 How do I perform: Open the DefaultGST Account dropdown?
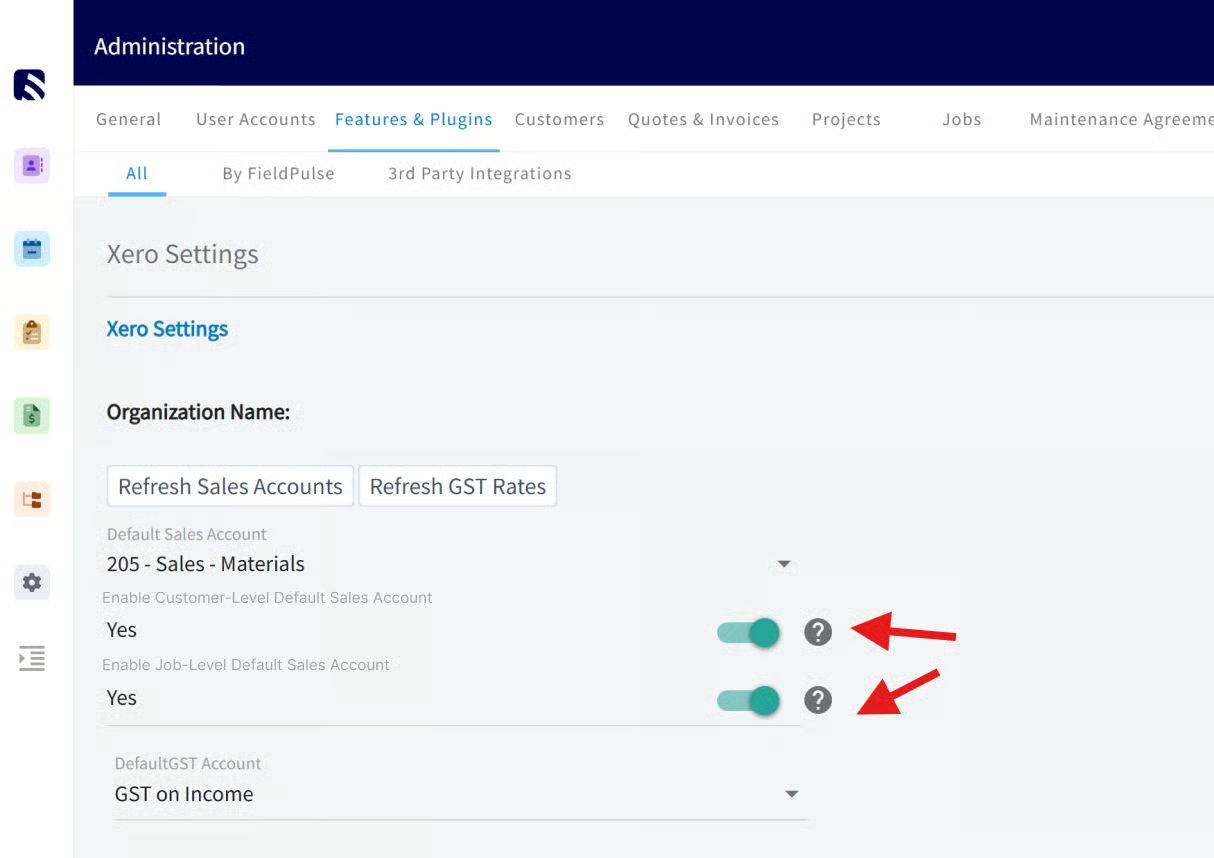click(460, 794)
